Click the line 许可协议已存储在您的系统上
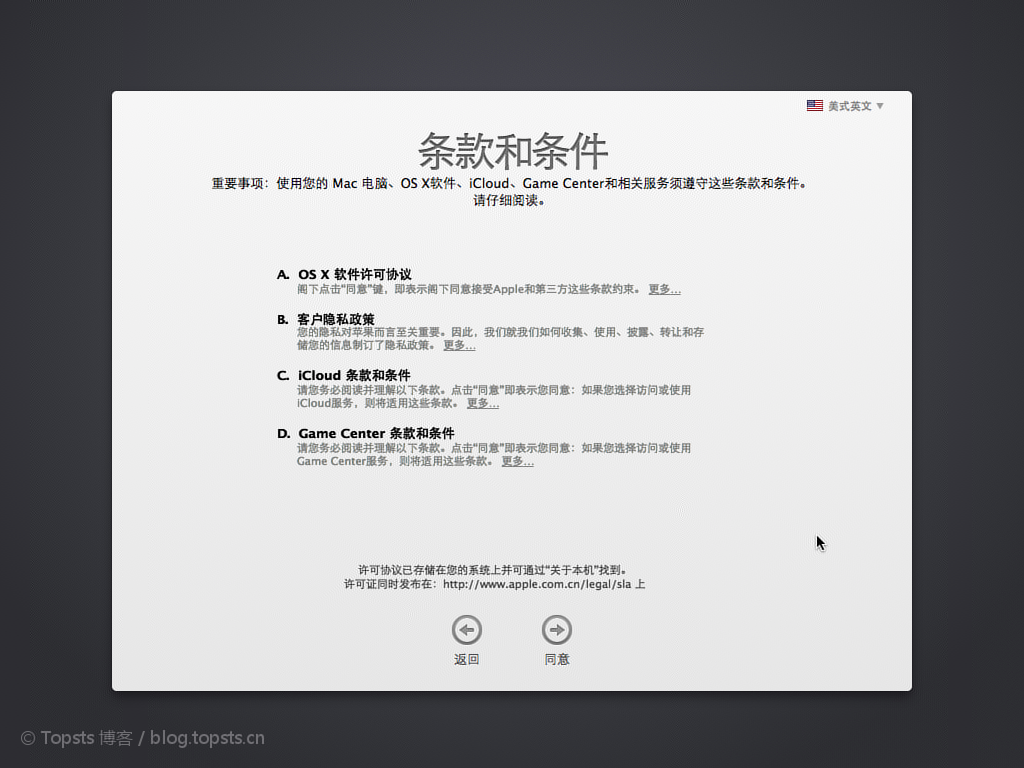The height and width of the screenshot is (768, 1024). click(x=494, y=570)
